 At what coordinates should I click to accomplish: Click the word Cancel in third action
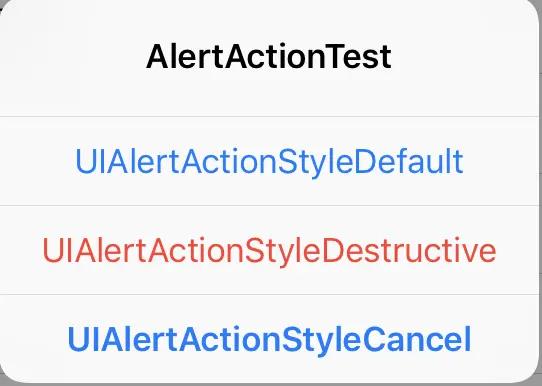[x=417, y=339]
